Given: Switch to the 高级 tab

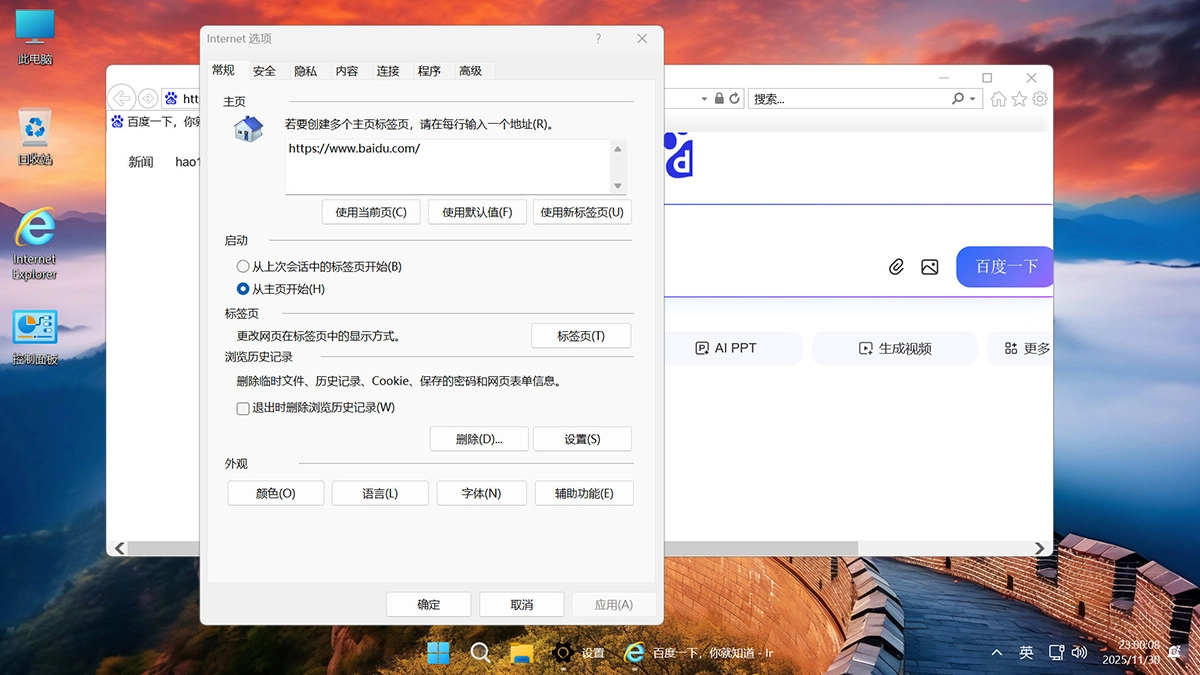Looking at the screenshot, I should (x=471, y=71).
